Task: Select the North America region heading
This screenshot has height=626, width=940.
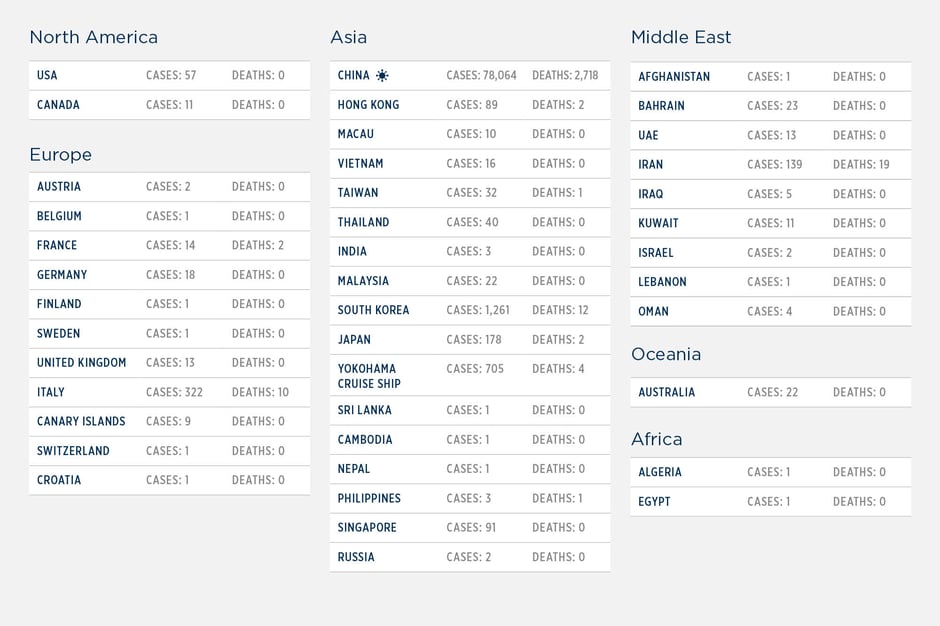Action: (x=94, y=37)
